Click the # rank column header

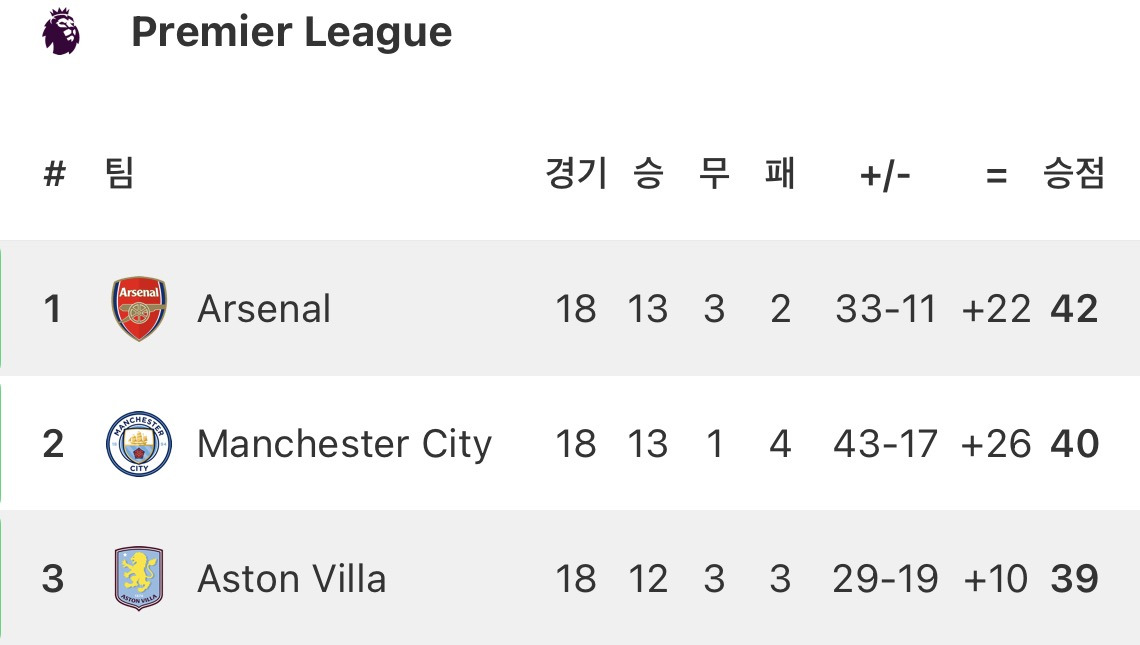tap(54, 176)
